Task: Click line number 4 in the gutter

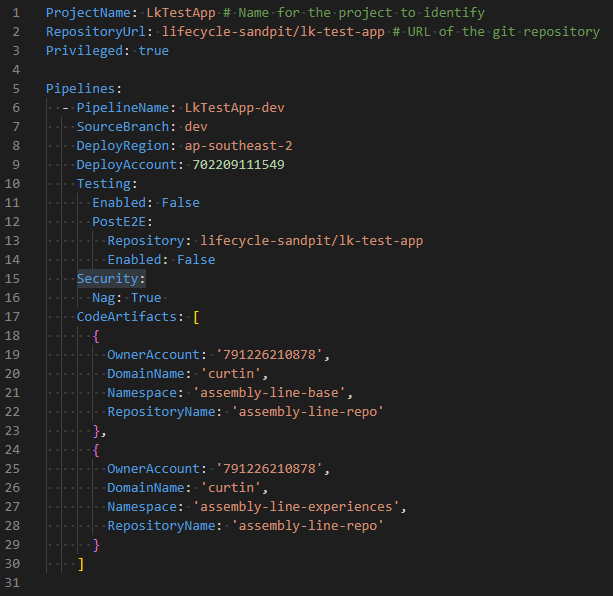Action: coord(16,70)
